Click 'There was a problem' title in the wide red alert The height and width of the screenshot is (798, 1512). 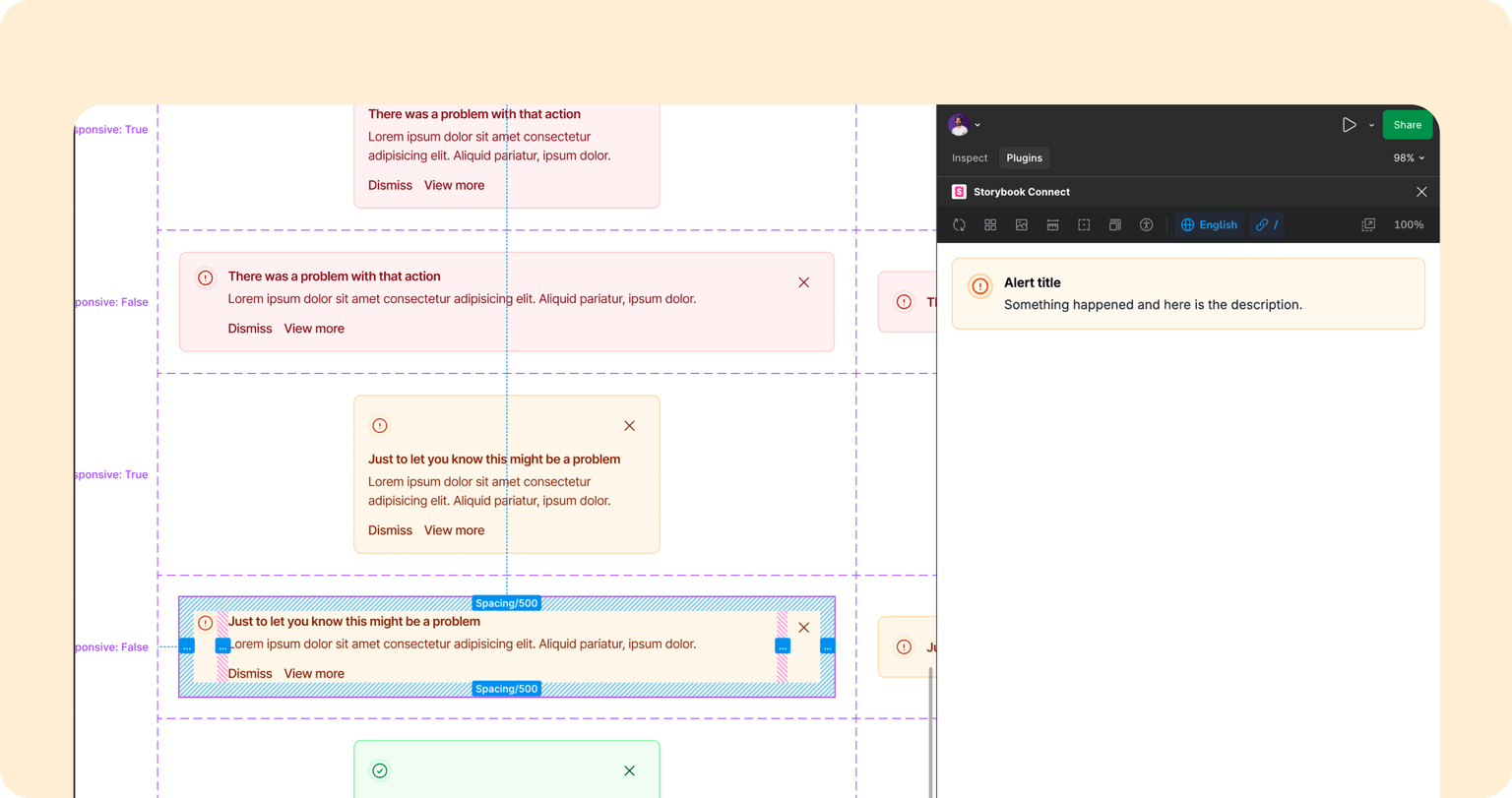[x=334, y=276]
